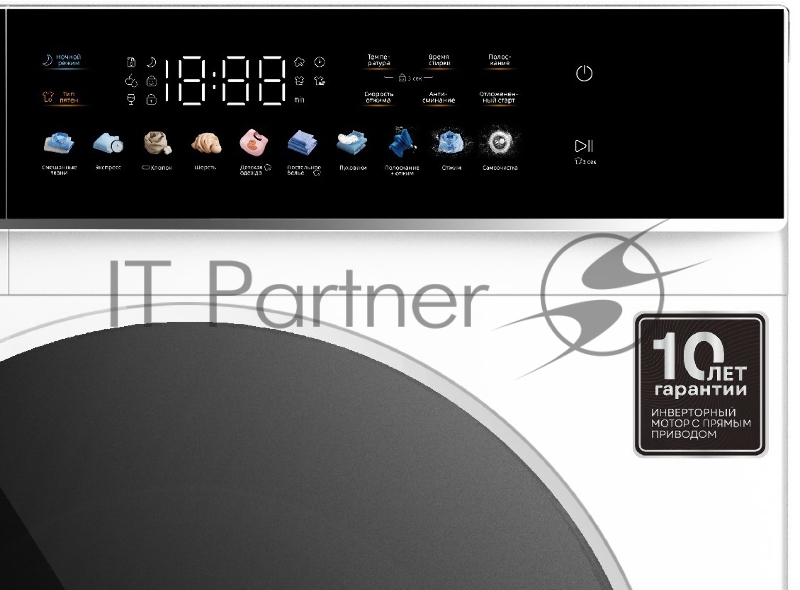Tap the Скорость отжима (spin speed) setting
The height and width of the screenshot is (590, 800).
(x=379, y=97)
